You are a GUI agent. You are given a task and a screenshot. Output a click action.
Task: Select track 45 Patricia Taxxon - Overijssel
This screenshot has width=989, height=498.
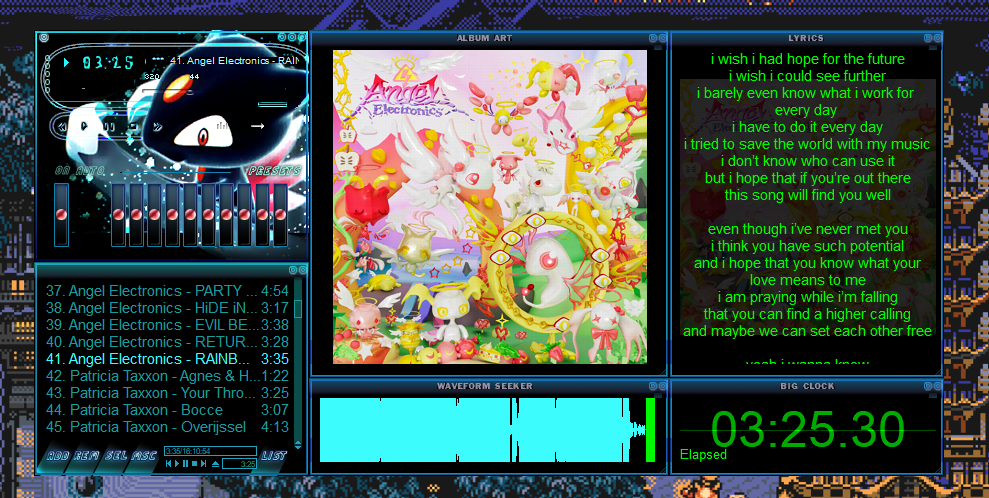(167, 427)
